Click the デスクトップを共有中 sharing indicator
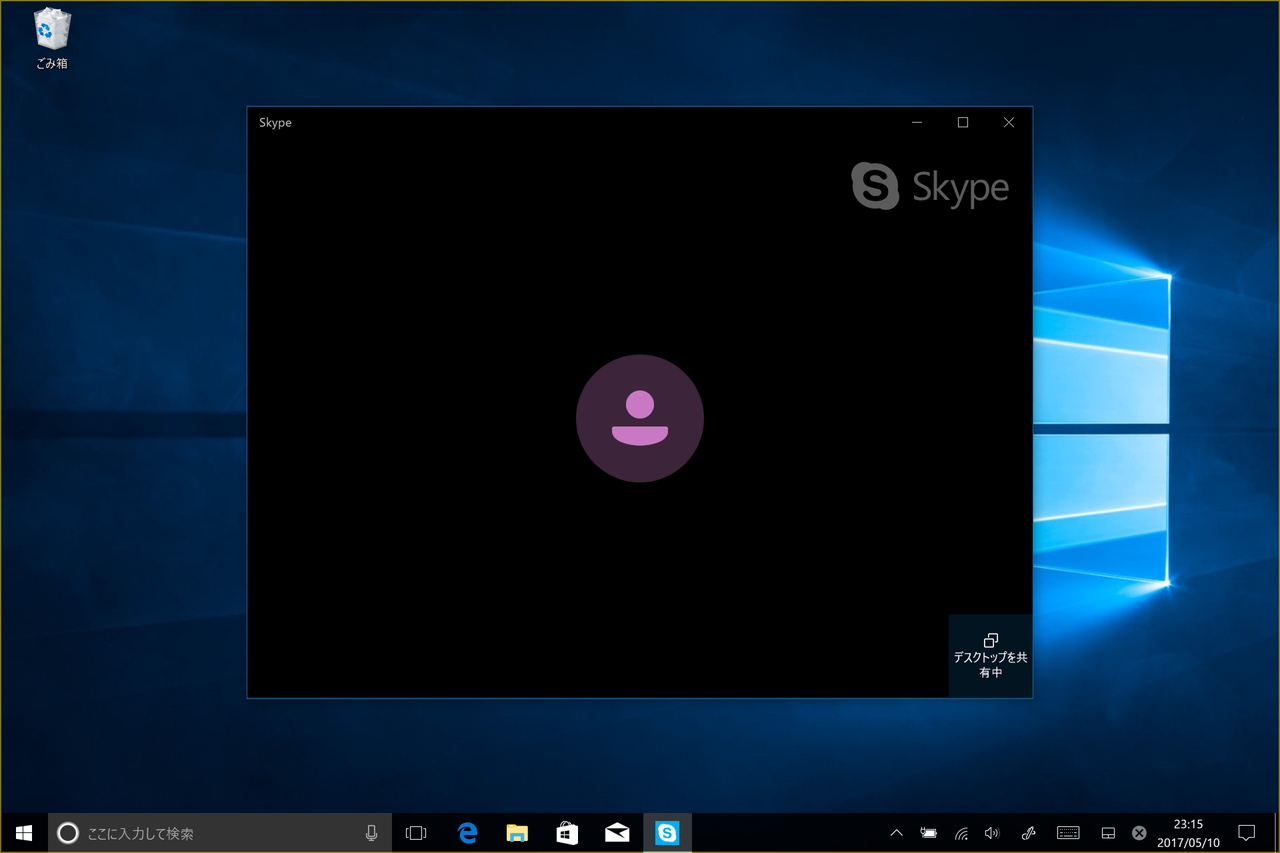The width and height of the screenshot is (1280, 853). coord(990,656)
